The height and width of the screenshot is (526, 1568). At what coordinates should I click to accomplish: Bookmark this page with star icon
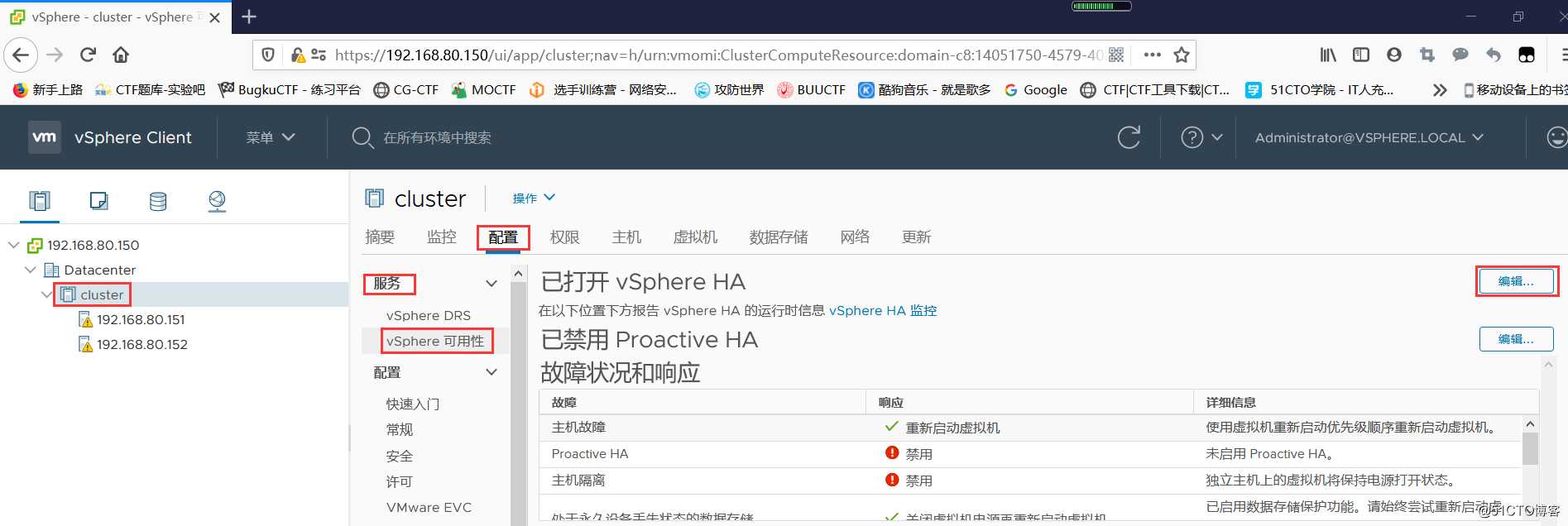click(x=1182, y=55)
